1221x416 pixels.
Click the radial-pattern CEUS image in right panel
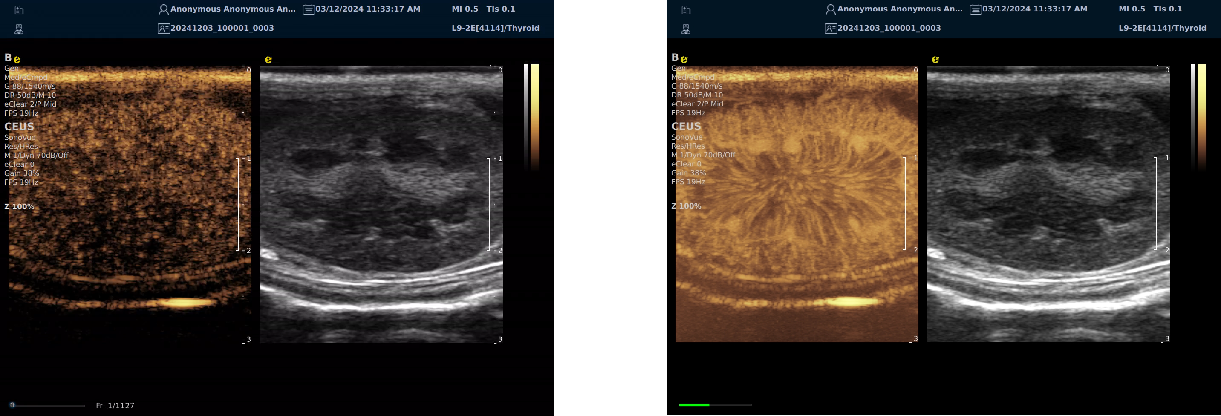[796, 200]
